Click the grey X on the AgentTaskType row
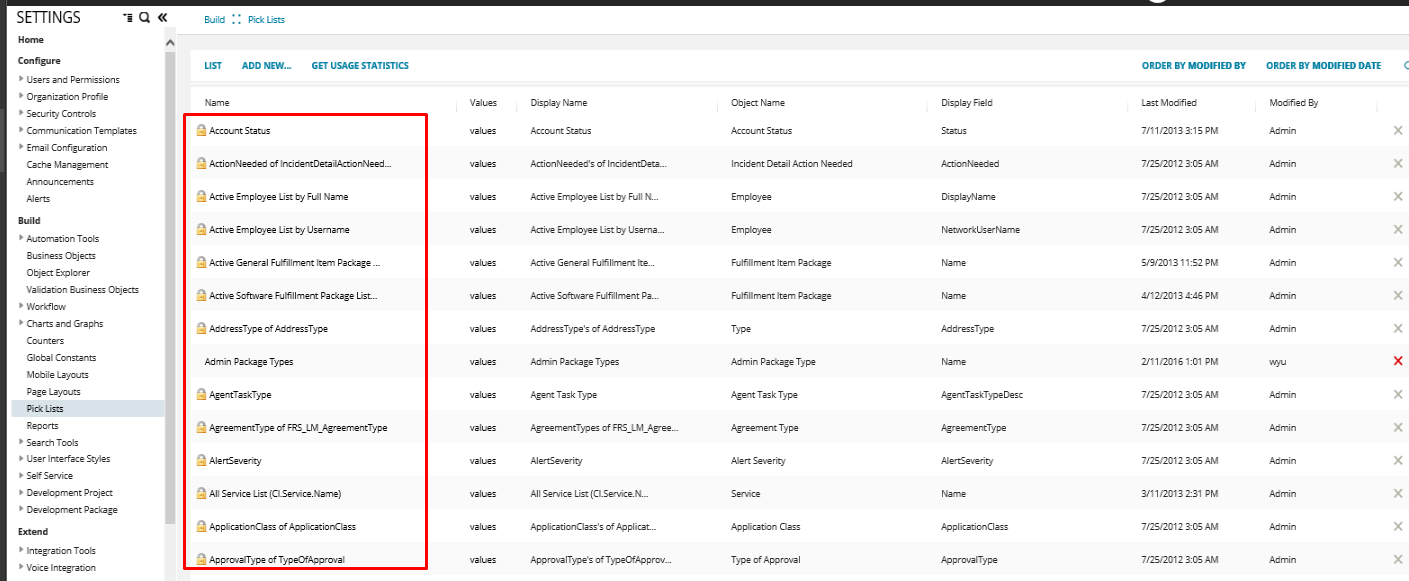Screen dimensions: 1409x581 tap(1398, 394)
